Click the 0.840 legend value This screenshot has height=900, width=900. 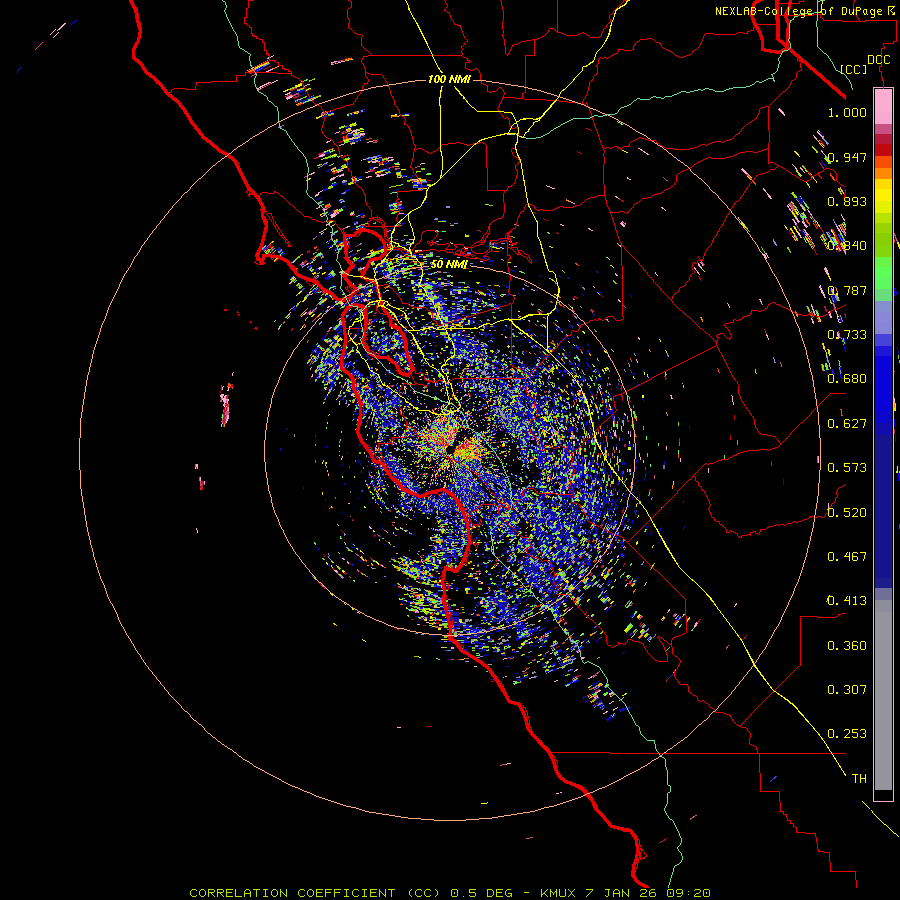(847, 246)
